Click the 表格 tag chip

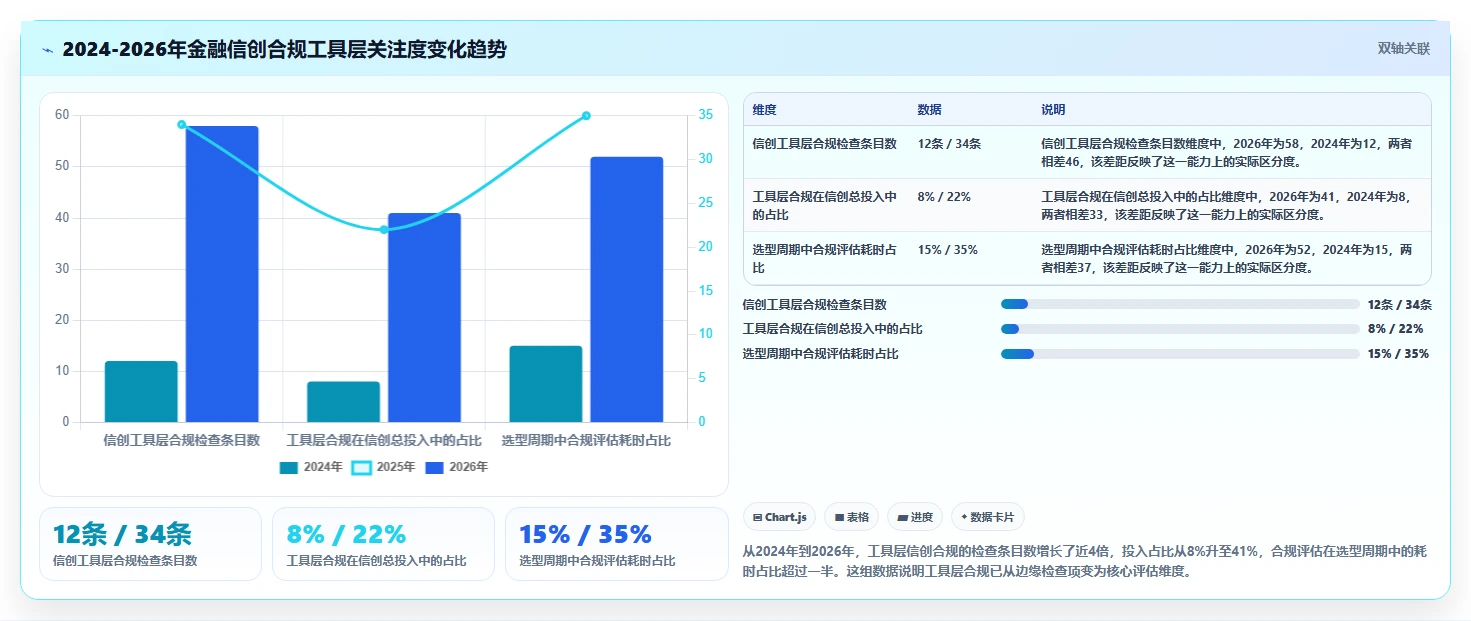[x=852, y=517]
